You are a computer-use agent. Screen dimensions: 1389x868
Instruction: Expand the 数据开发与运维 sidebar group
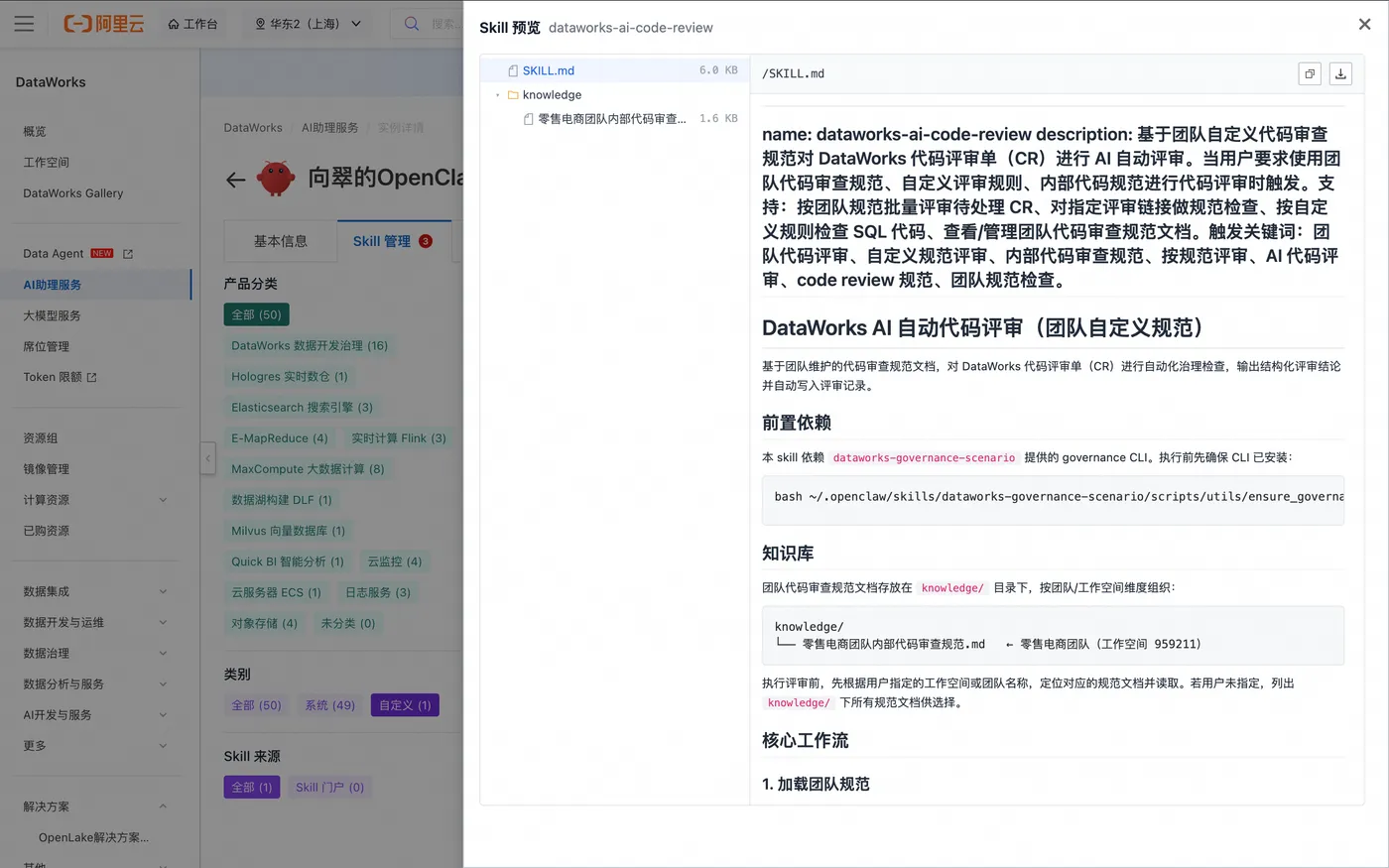163,623
